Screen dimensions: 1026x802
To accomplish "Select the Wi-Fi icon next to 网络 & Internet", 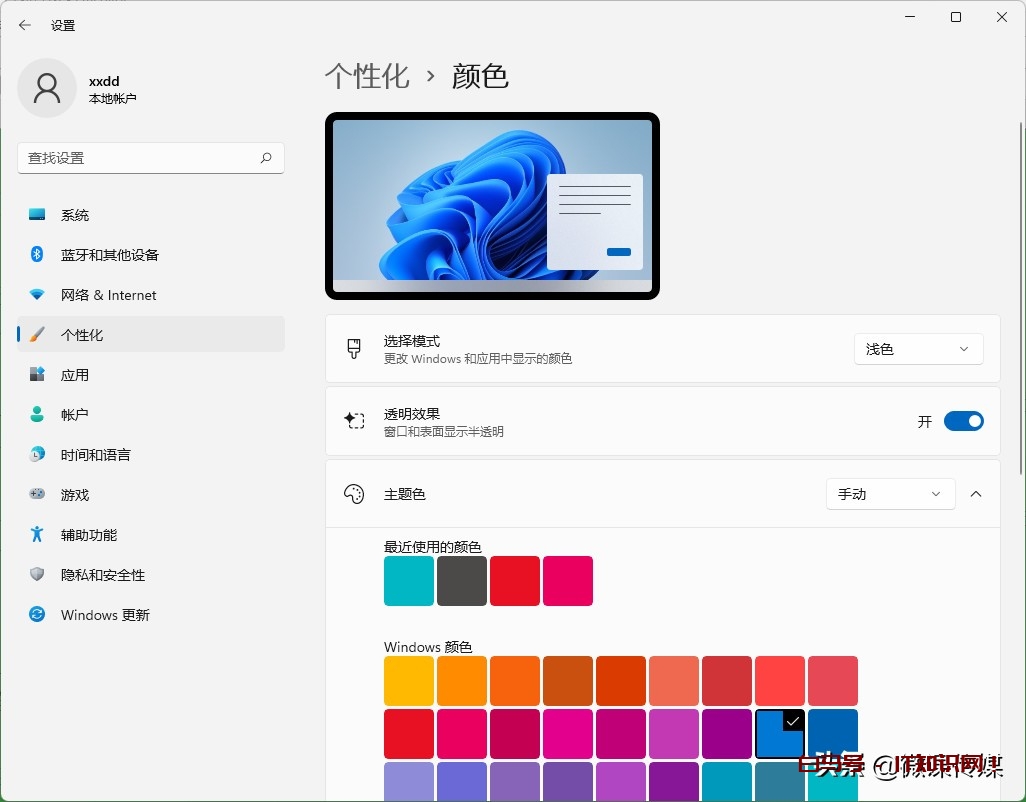I will [x=35, y=295].
